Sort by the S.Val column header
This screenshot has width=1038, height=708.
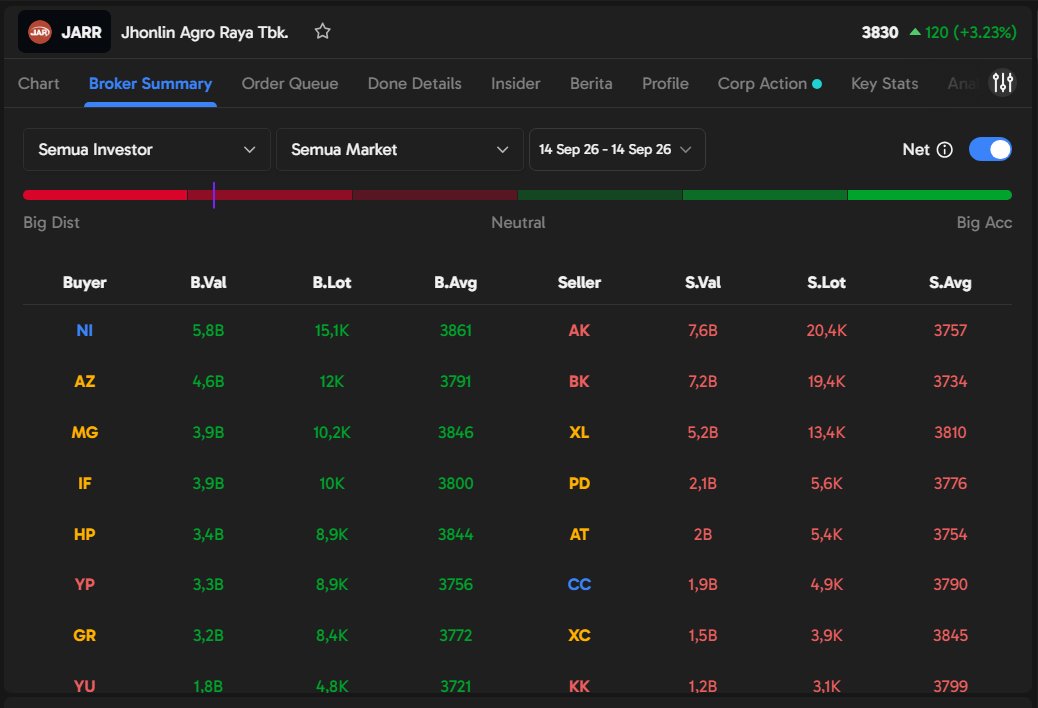[x=703, y=283]
